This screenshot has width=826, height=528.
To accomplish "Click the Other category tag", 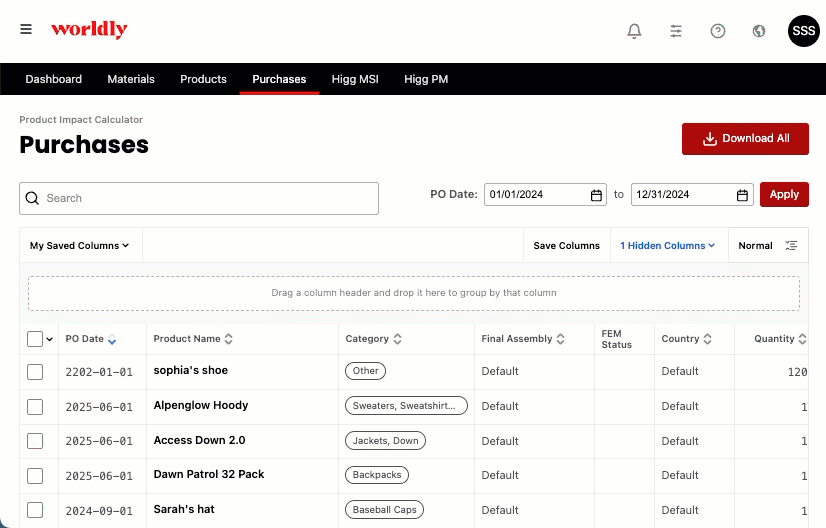I will pyautogui.click(x=366, y=371).
